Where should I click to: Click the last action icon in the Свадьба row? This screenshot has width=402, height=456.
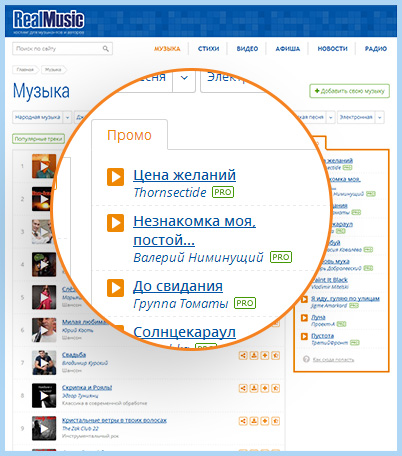click(275, 355)
